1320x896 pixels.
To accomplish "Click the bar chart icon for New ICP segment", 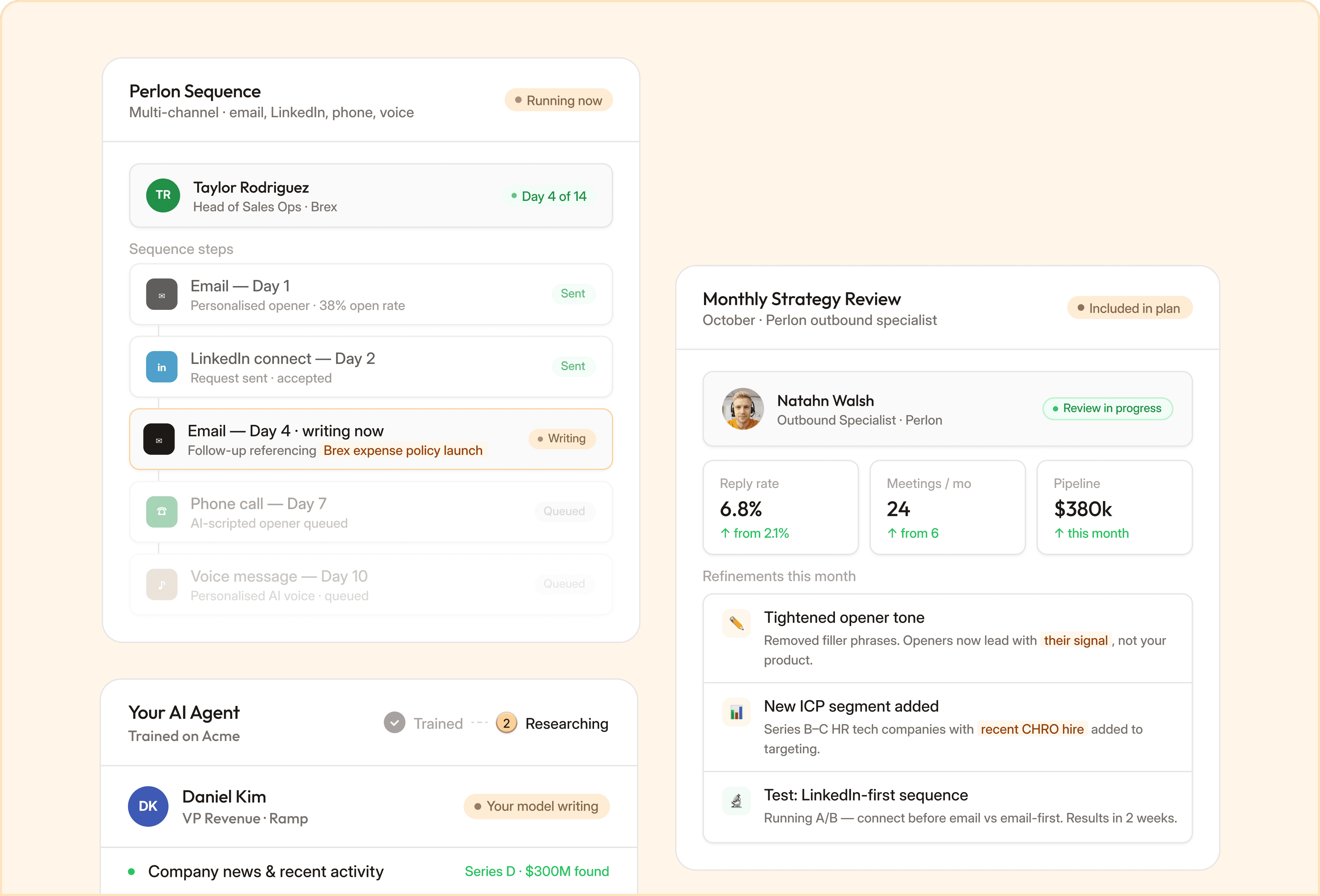I will [x=736, y=712].
